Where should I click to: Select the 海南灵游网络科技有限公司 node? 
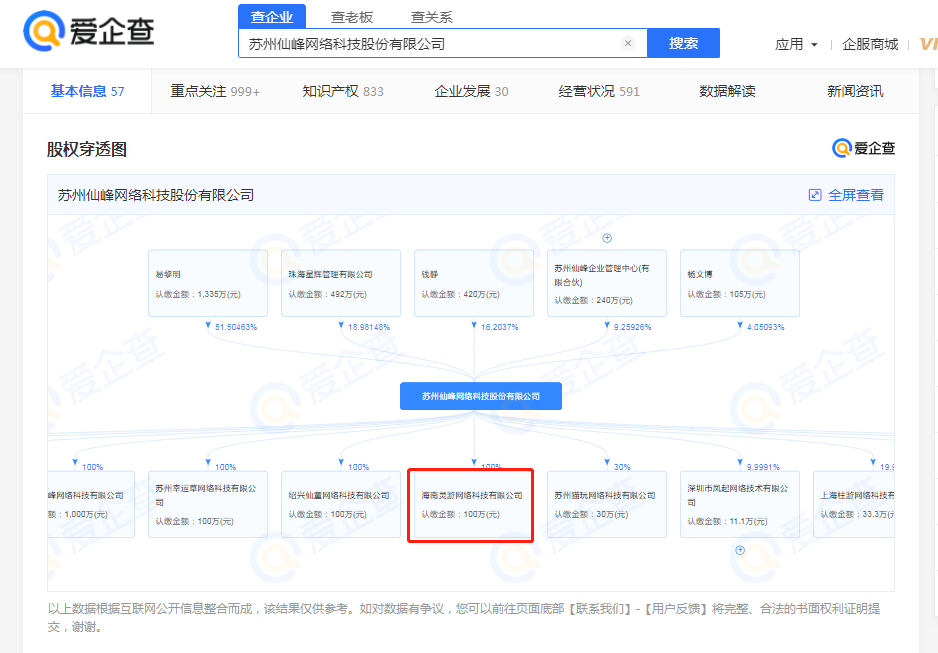pyautogui.click(x=471, y=505)
